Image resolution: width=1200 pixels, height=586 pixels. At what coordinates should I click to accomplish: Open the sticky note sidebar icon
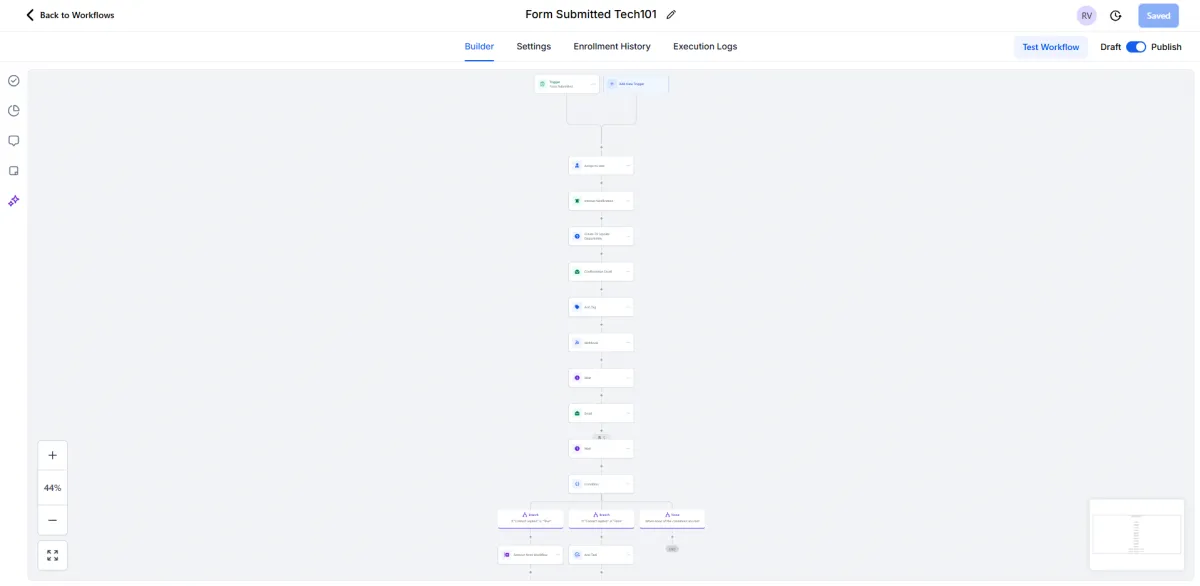[x=14, y=171]
